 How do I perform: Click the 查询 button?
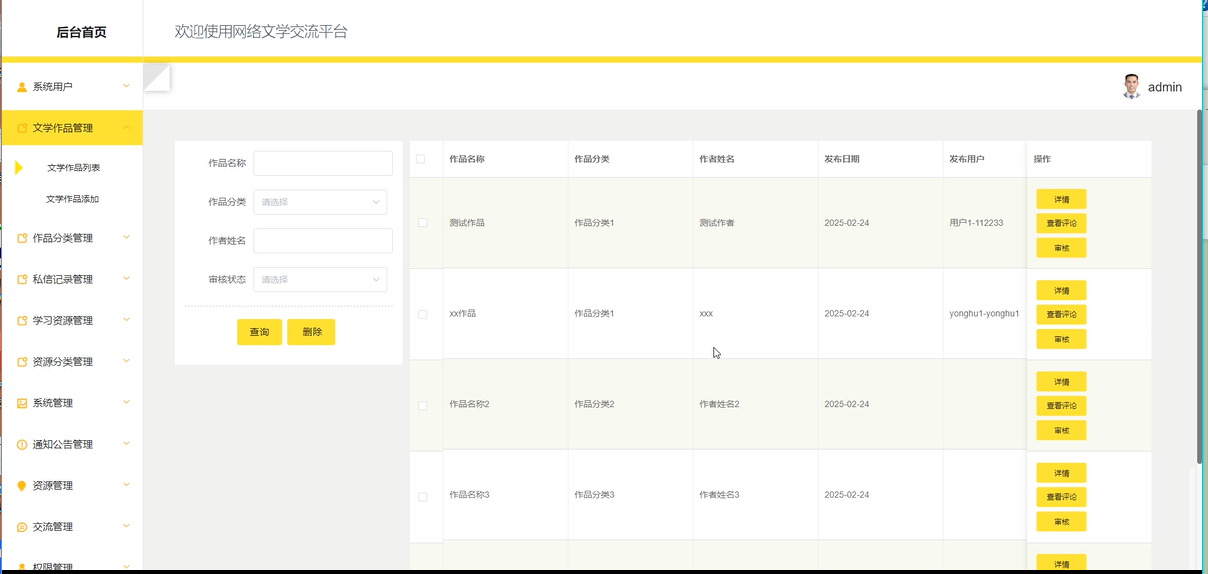coord(259,332)
